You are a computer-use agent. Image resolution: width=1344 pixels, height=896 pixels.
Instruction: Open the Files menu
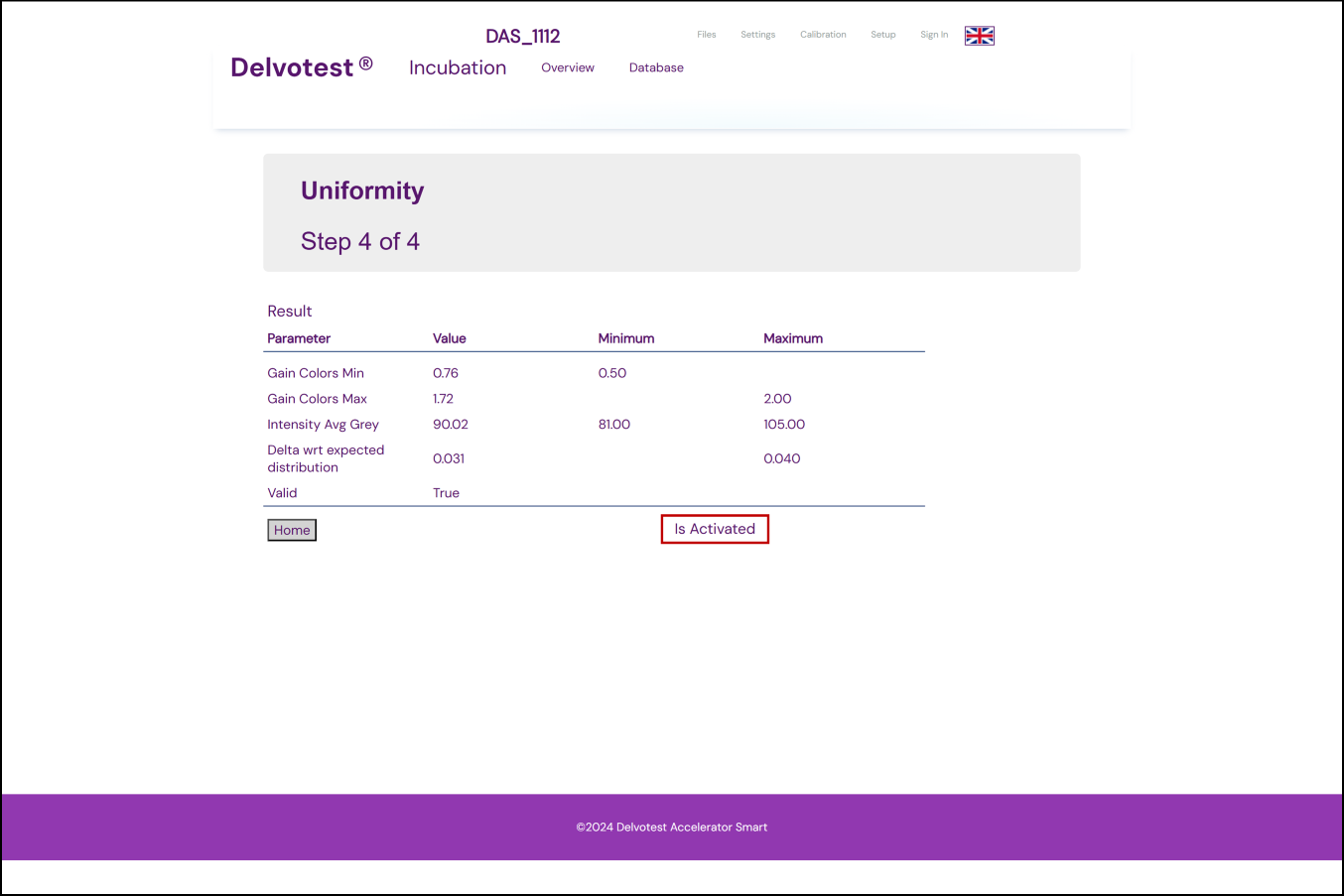coord(706,35)
